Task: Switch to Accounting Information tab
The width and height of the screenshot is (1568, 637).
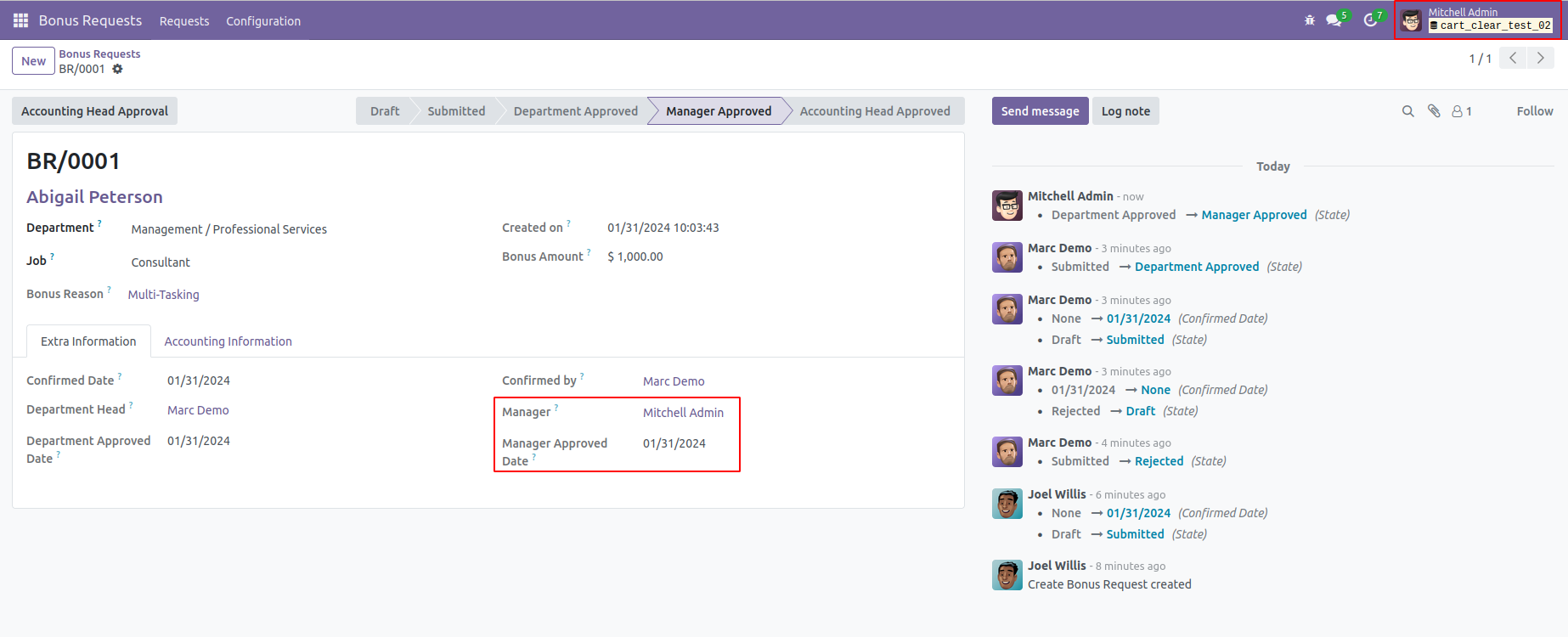Action: tap(228, 341)
